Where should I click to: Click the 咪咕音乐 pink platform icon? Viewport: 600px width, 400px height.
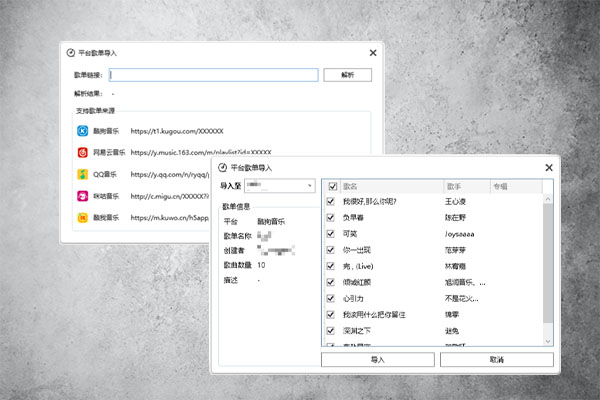[x=83, y=196]
